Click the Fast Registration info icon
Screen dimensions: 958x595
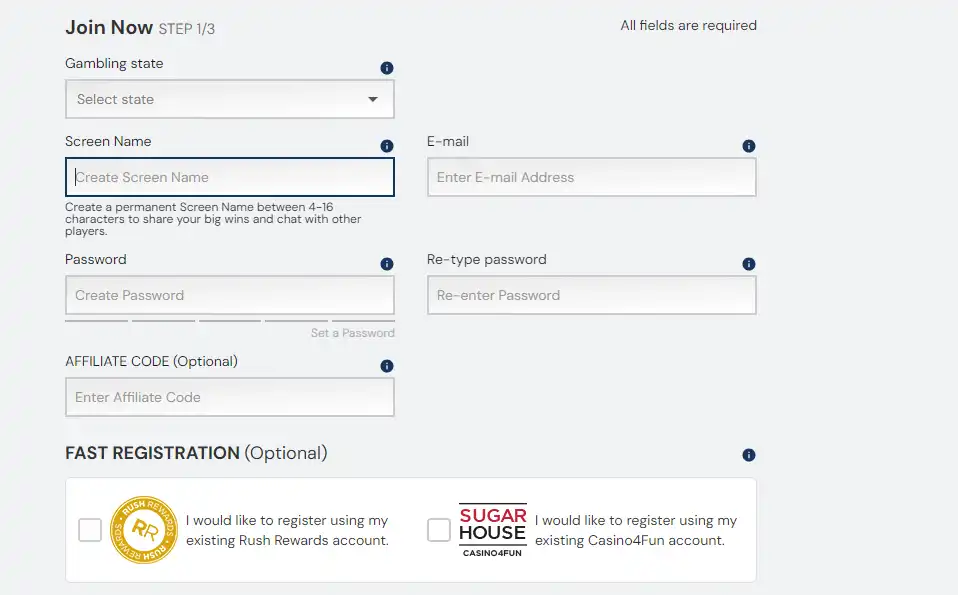749,455
